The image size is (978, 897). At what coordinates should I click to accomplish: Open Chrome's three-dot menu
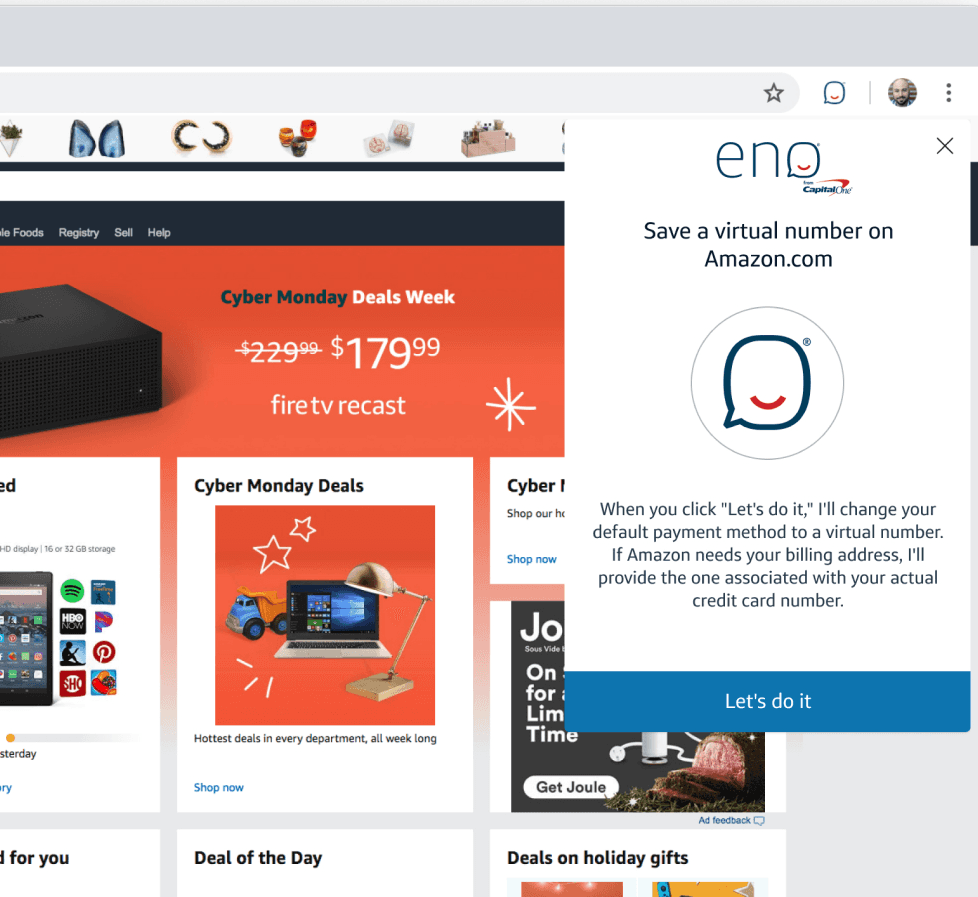(x=948, y=93)
